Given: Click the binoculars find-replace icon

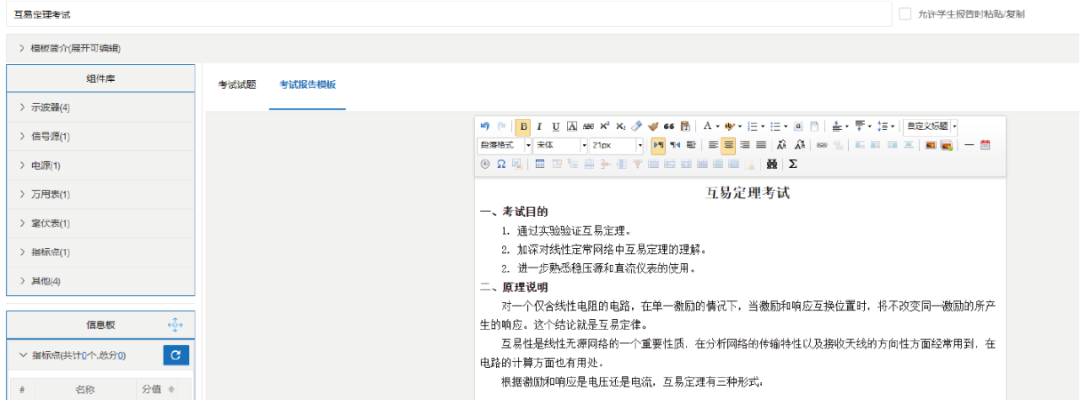Looking at the screenshot, I should (771, 163).
